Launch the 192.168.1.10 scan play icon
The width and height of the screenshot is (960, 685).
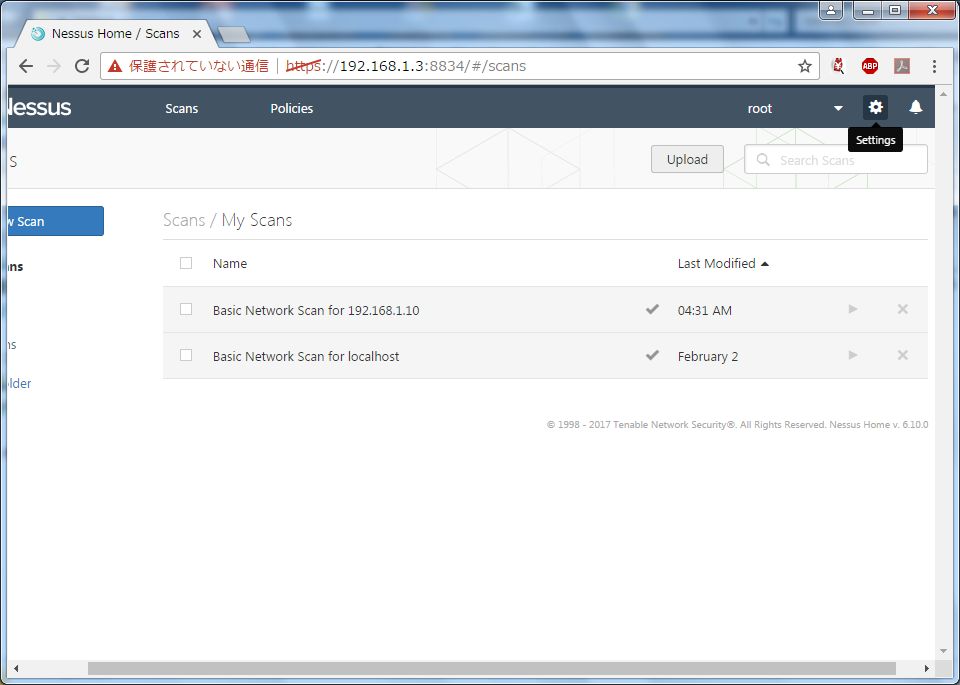pos(853,309)
